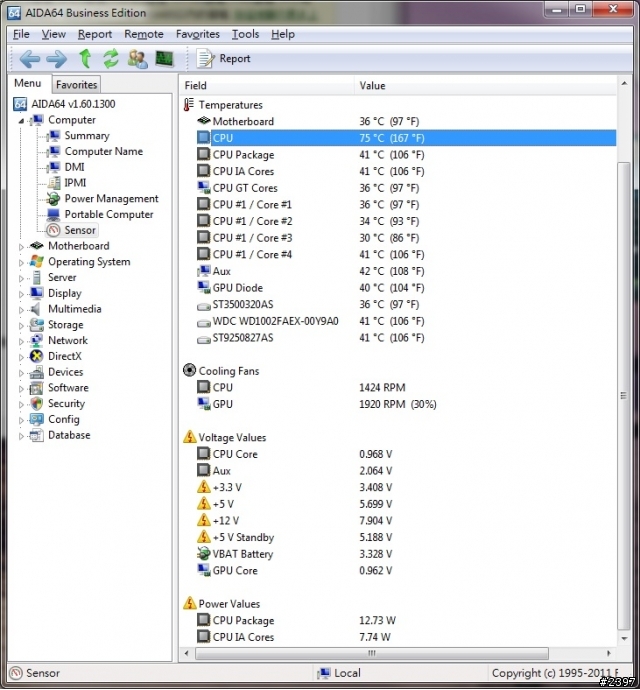Click the Report toolbar button label
This screenshot has height=690, width=640.
235,59
